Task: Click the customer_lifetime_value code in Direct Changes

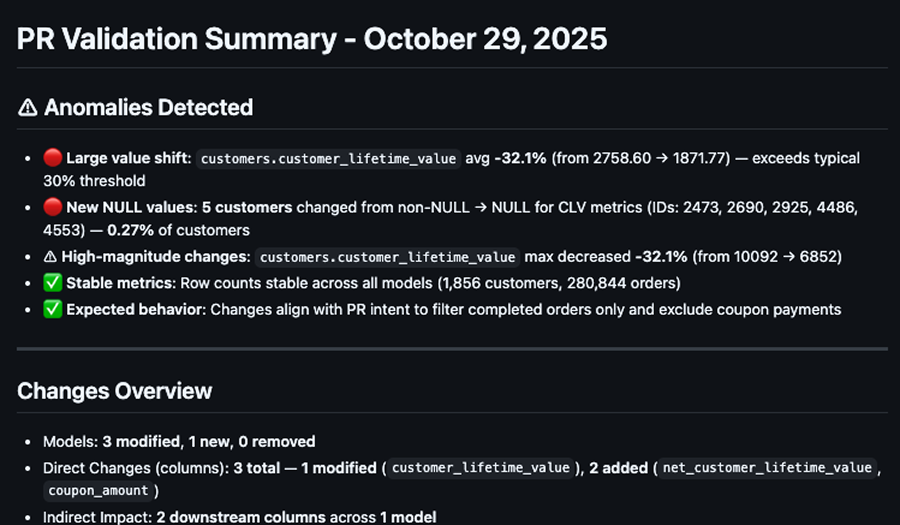Action: click(478, 467)
